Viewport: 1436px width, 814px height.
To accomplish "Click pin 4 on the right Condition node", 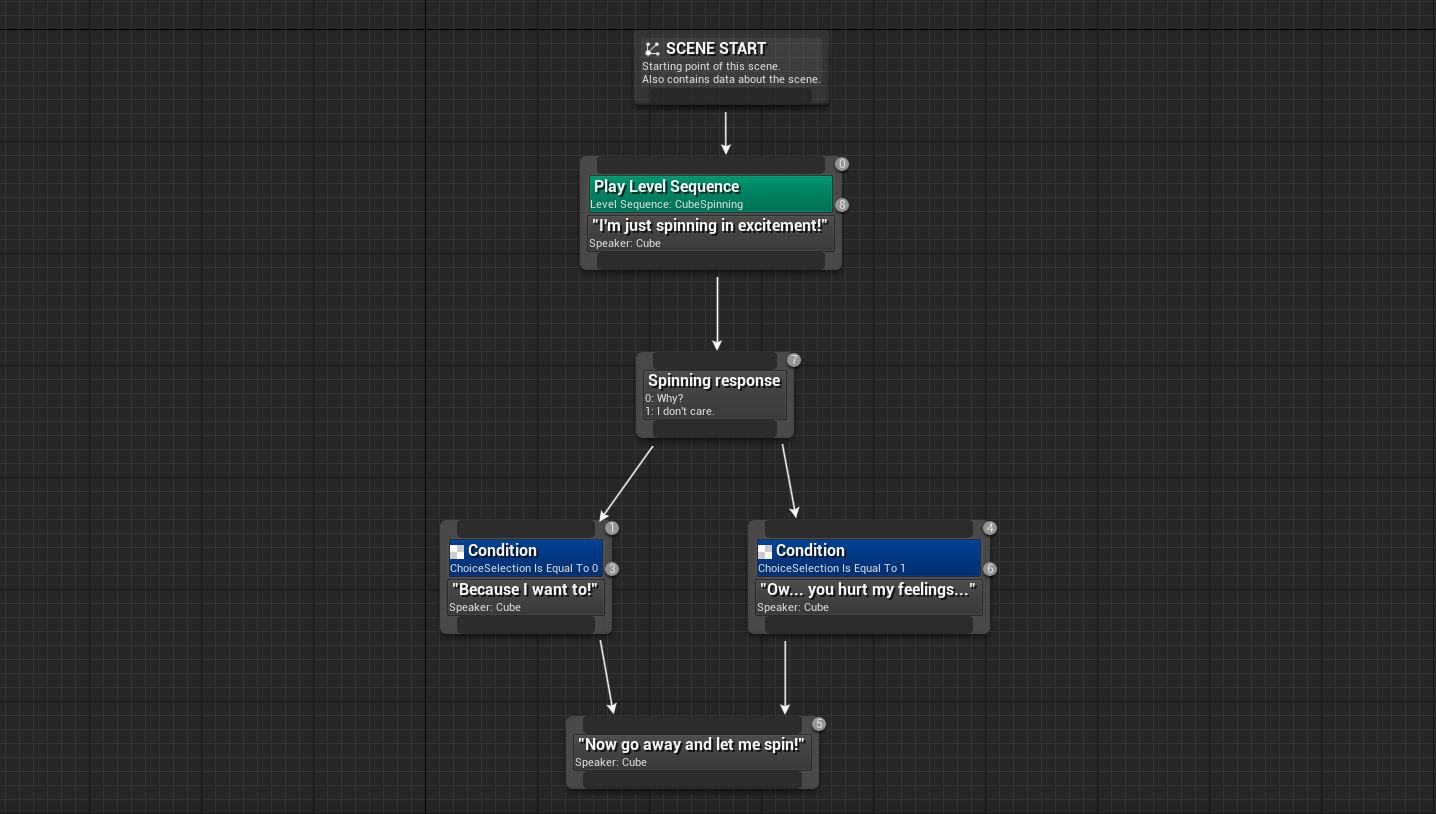I will 990,527.
